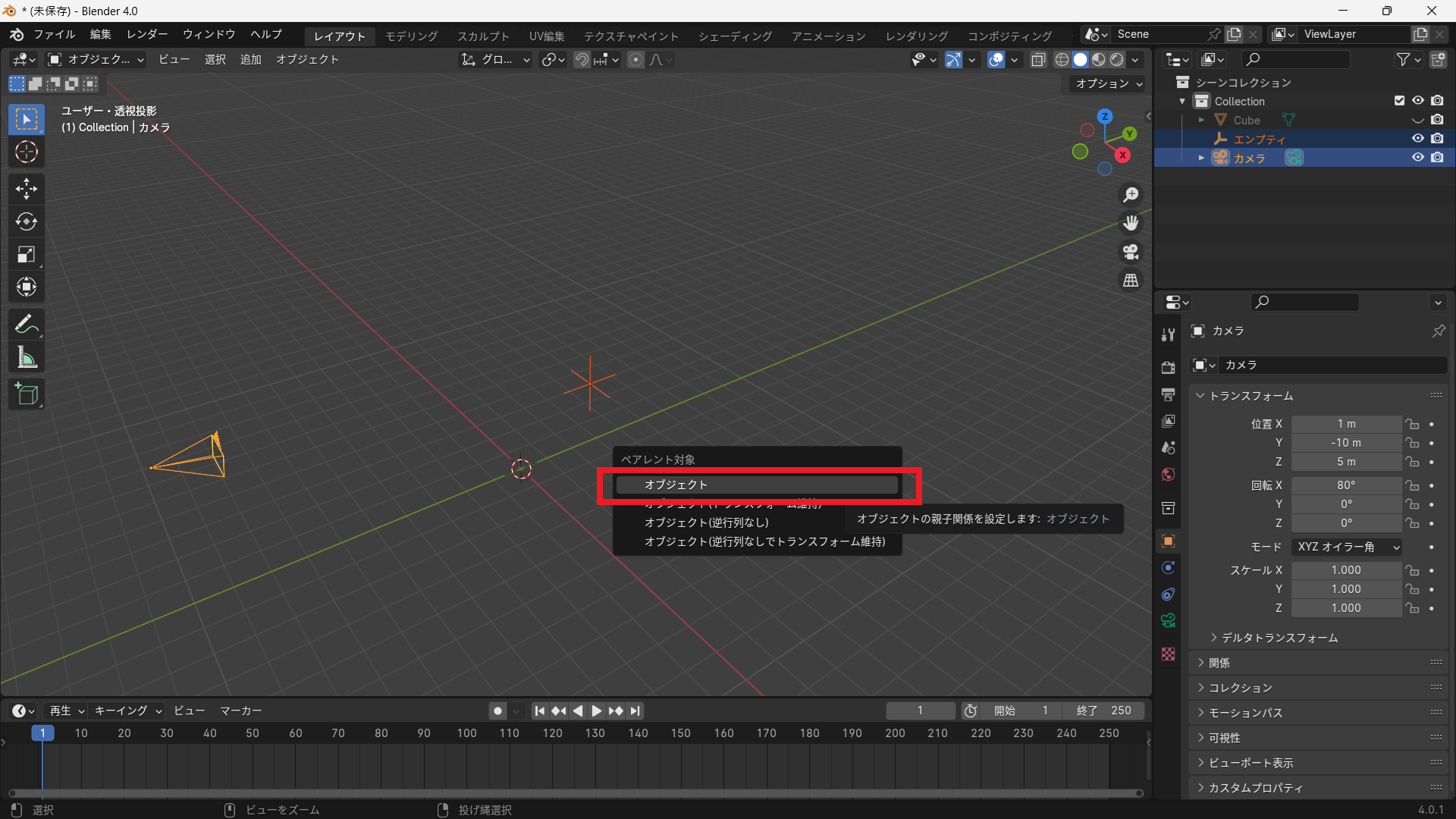The image size is (1456, 819).
Task: Select the Move tool in left toolbar
Action: (27, 189)
